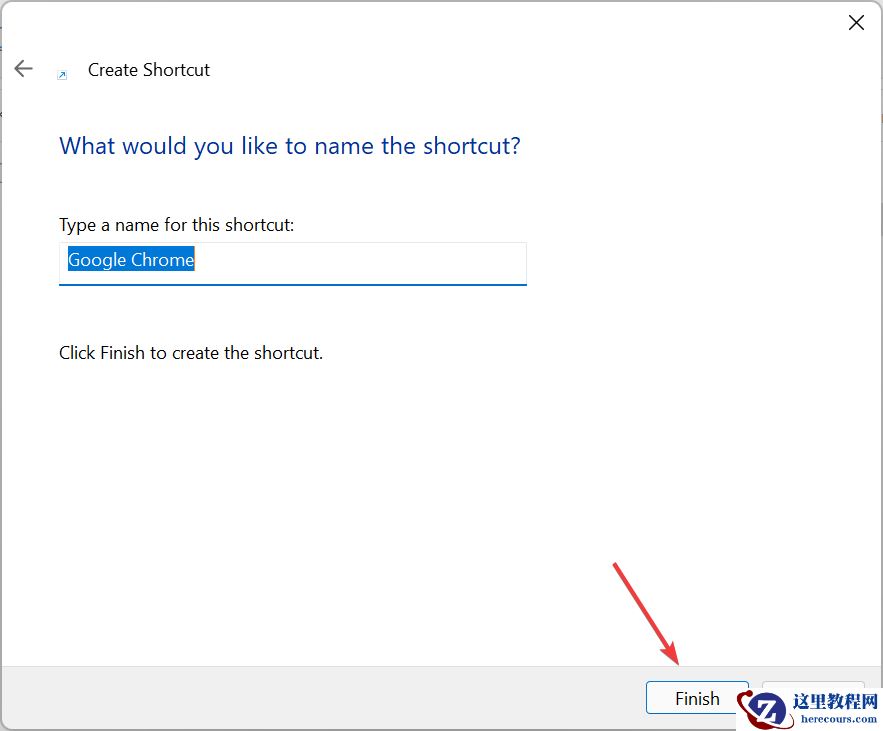Close the Create Shortcut dialog
The width and height of the screenshot is (883, 731).
click(x=856, y=23)
